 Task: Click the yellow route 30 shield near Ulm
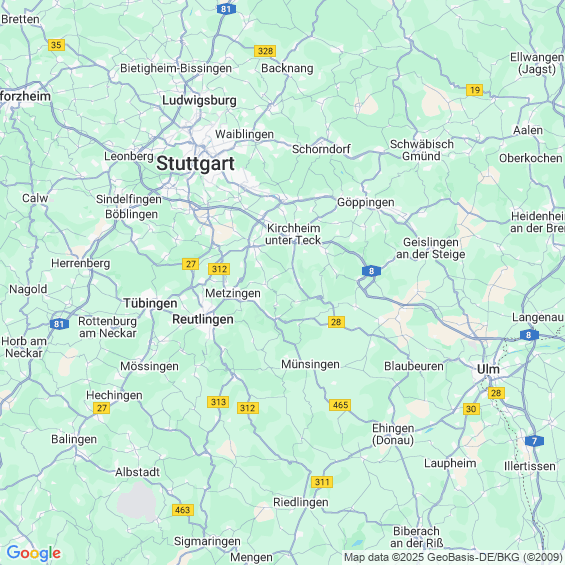click(471, 409)
